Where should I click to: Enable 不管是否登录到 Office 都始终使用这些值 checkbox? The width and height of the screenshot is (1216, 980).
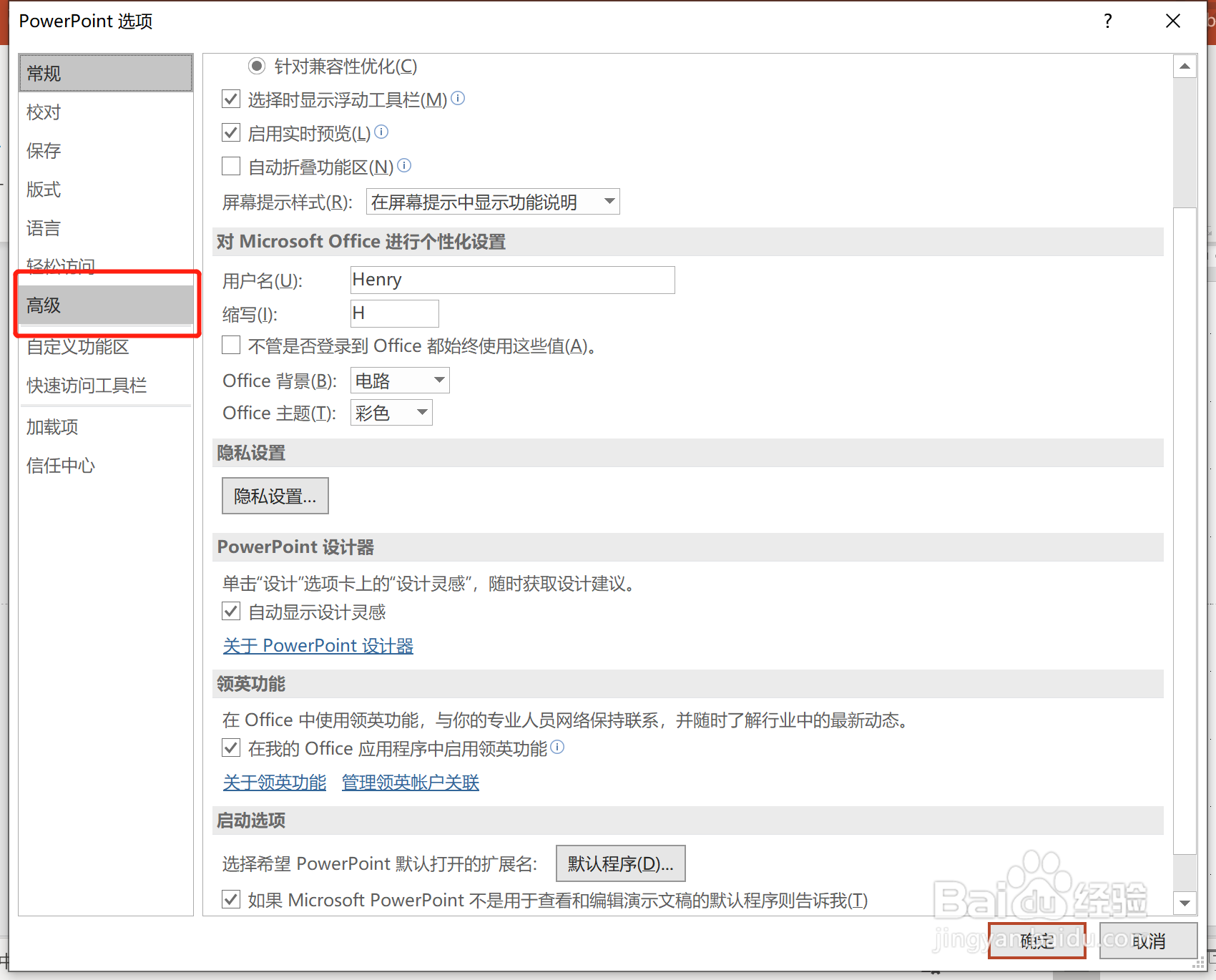click(x=231, y=346)
